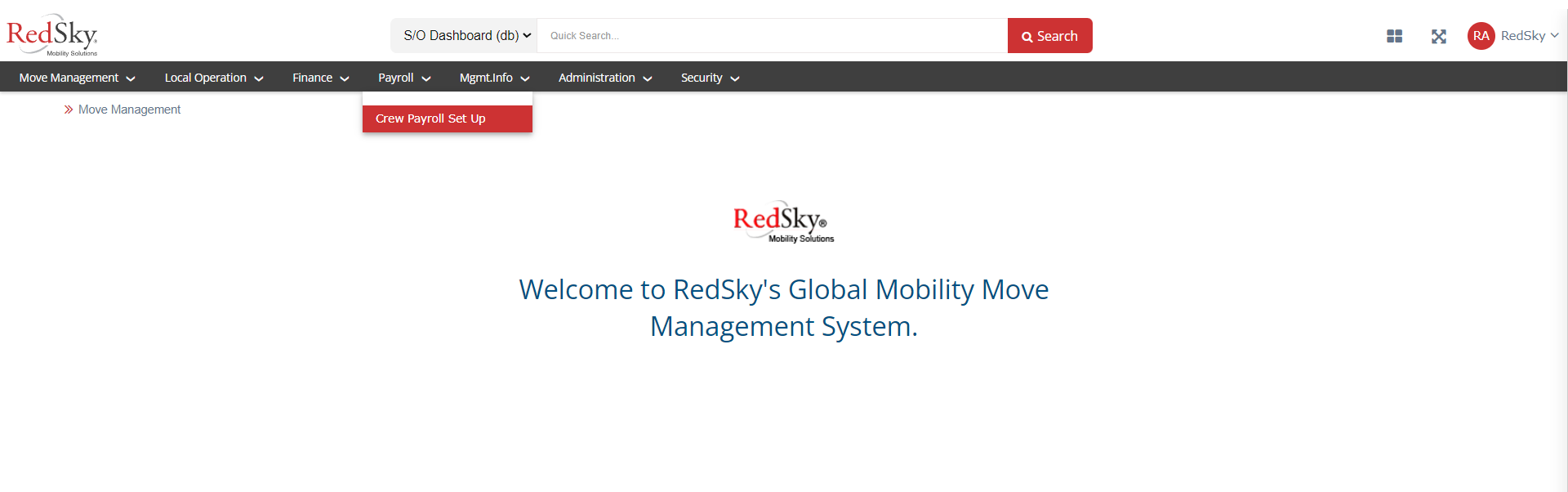This screenshot has height=492, width=1568.
Task: Open the Mgmt.Info menu
Action: click(x=495, y=78)
